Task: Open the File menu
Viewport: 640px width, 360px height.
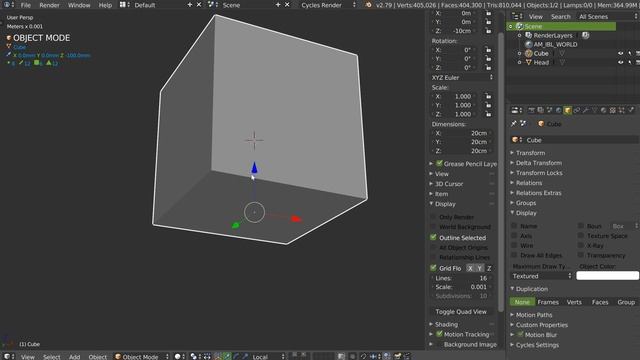Action: pos(26,5)
